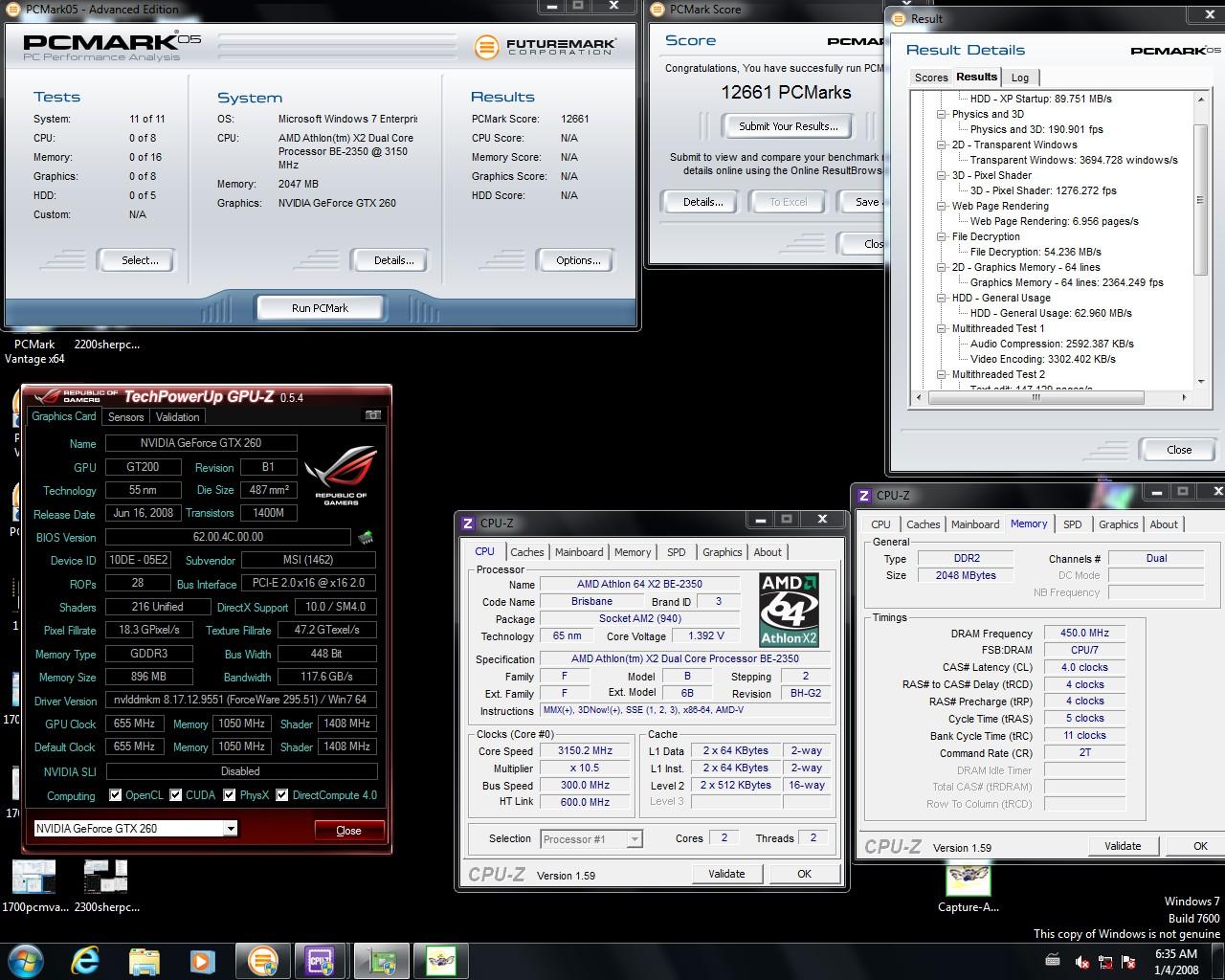Open the Action Center flag tray icon
The height and width of the screenshot is (980, 1225).
(x=1129, y=962)
